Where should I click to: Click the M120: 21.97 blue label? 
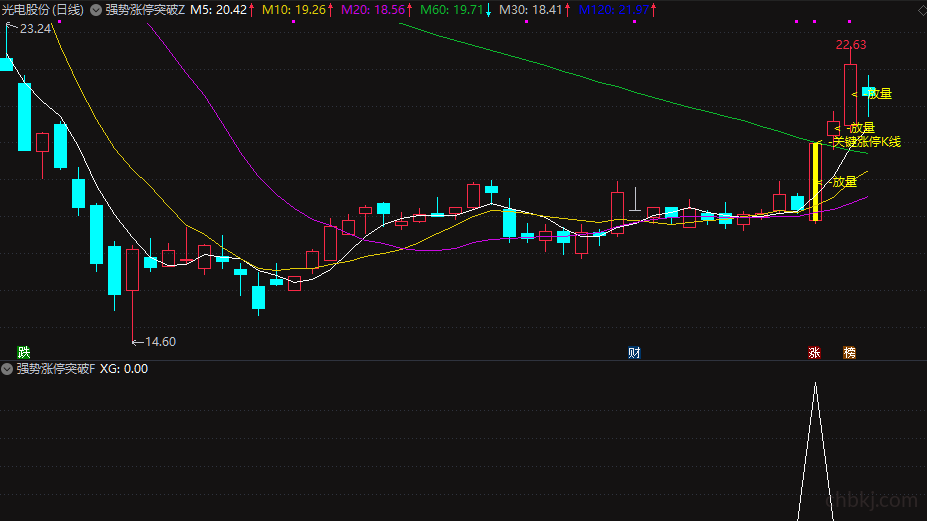click(x=614, y=10)
